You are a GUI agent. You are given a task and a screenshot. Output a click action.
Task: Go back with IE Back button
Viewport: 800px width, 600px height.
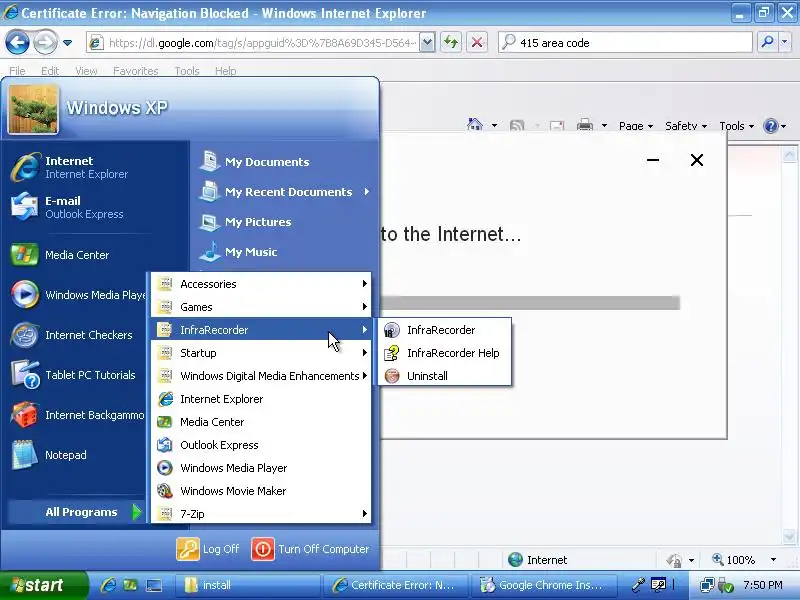(17, 42)
